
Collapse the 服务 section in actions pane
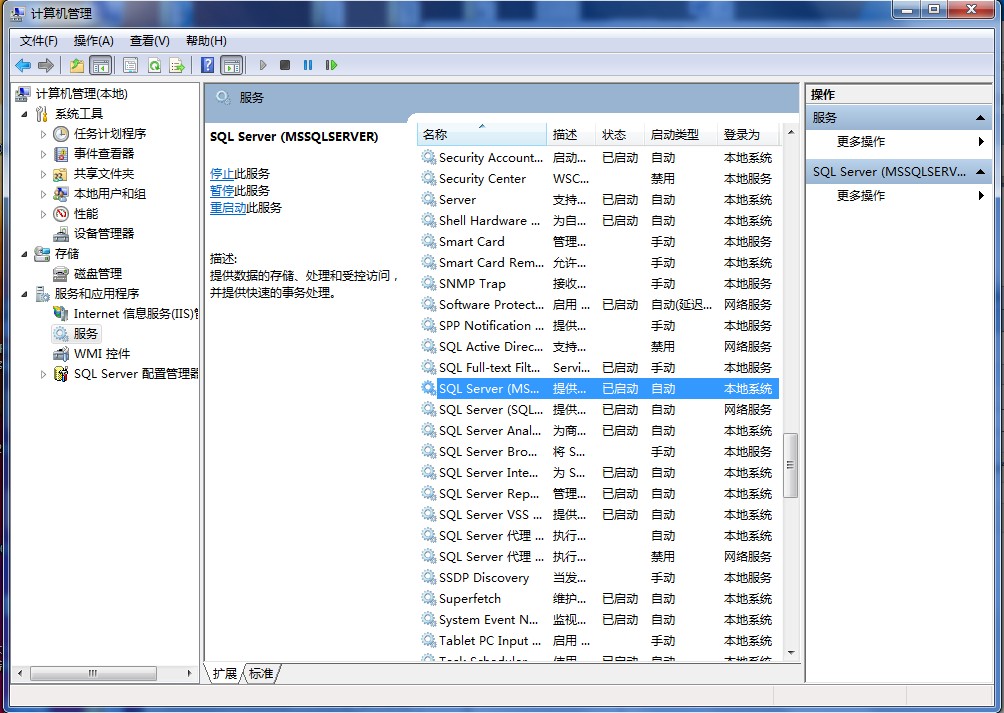[x=980, y=118]
